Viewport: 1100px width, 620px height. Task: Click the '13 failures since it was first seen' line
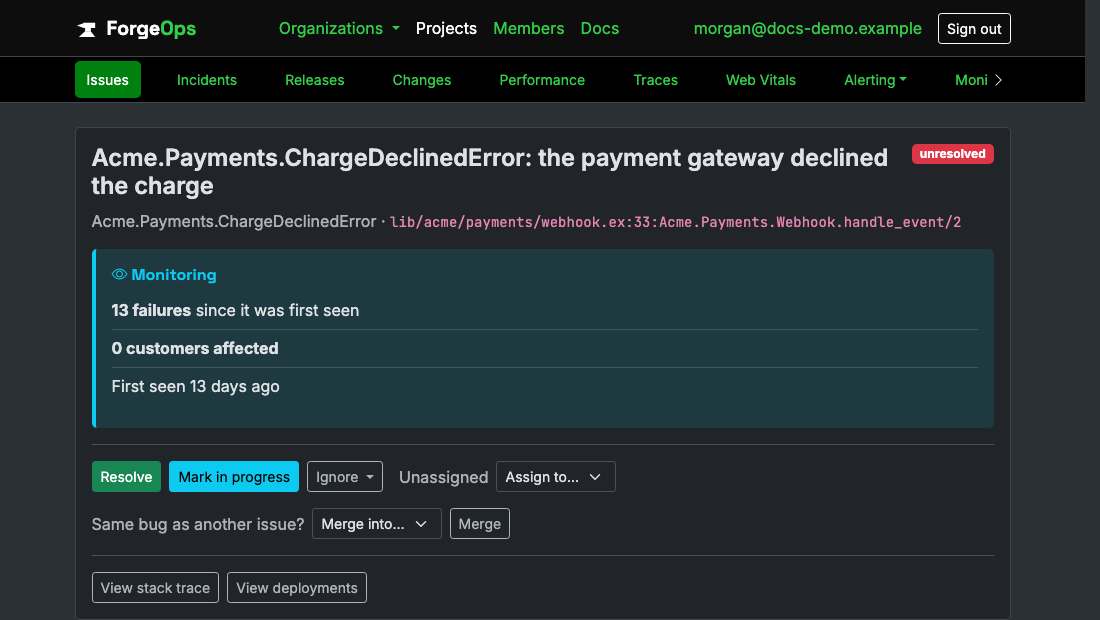(235, 310)
